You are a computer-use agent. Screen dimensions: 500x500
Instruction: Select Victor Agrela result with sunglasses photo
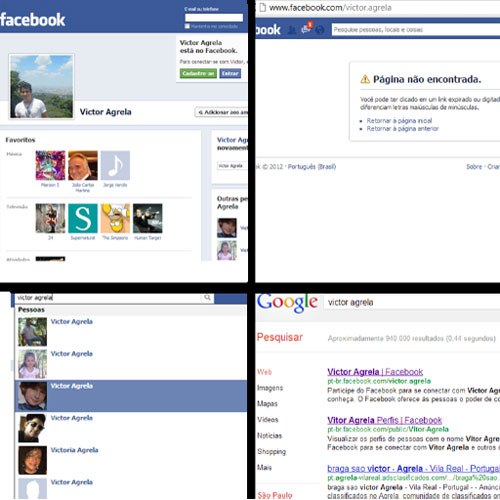[131, 428]
